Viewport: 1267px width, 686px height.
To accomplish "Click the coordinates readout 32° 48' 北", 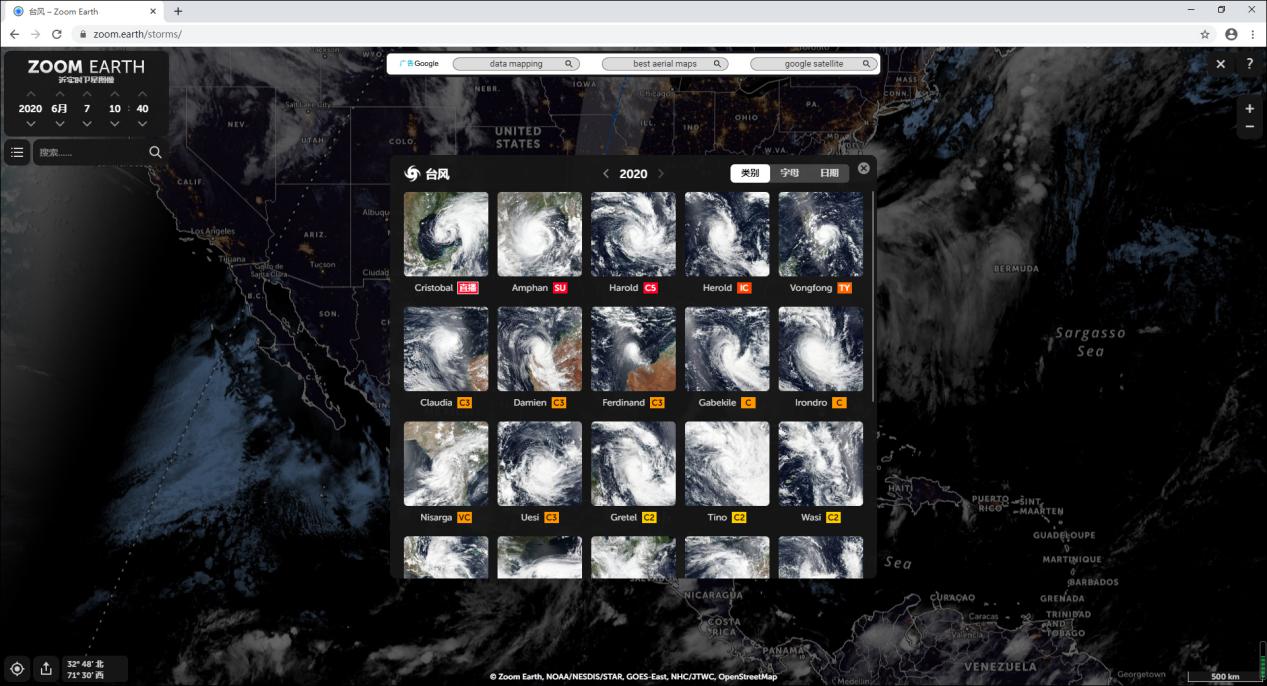I will click(84, 664).
